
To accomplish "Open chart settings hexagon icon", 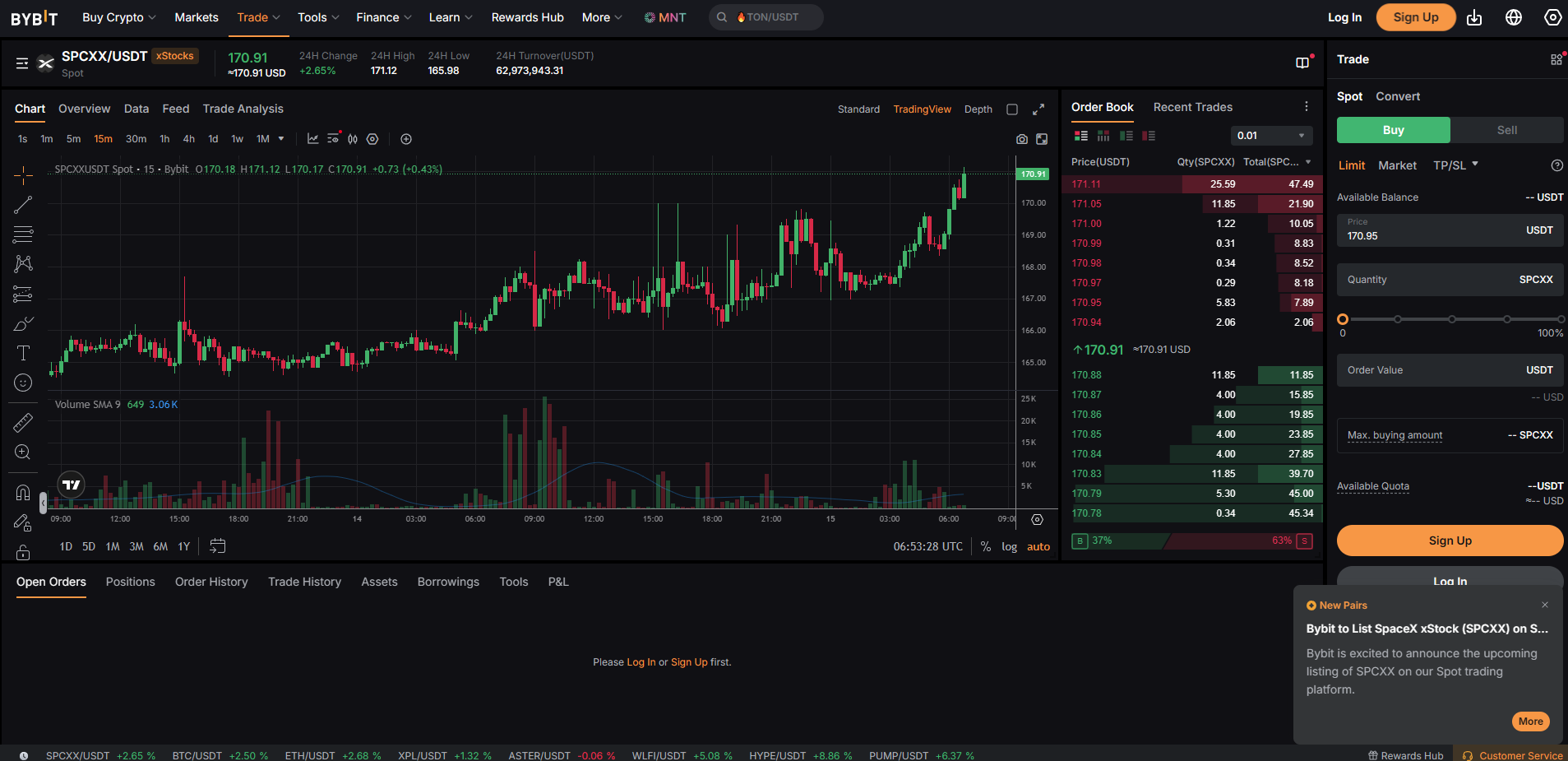I will (x=372, y=139).
